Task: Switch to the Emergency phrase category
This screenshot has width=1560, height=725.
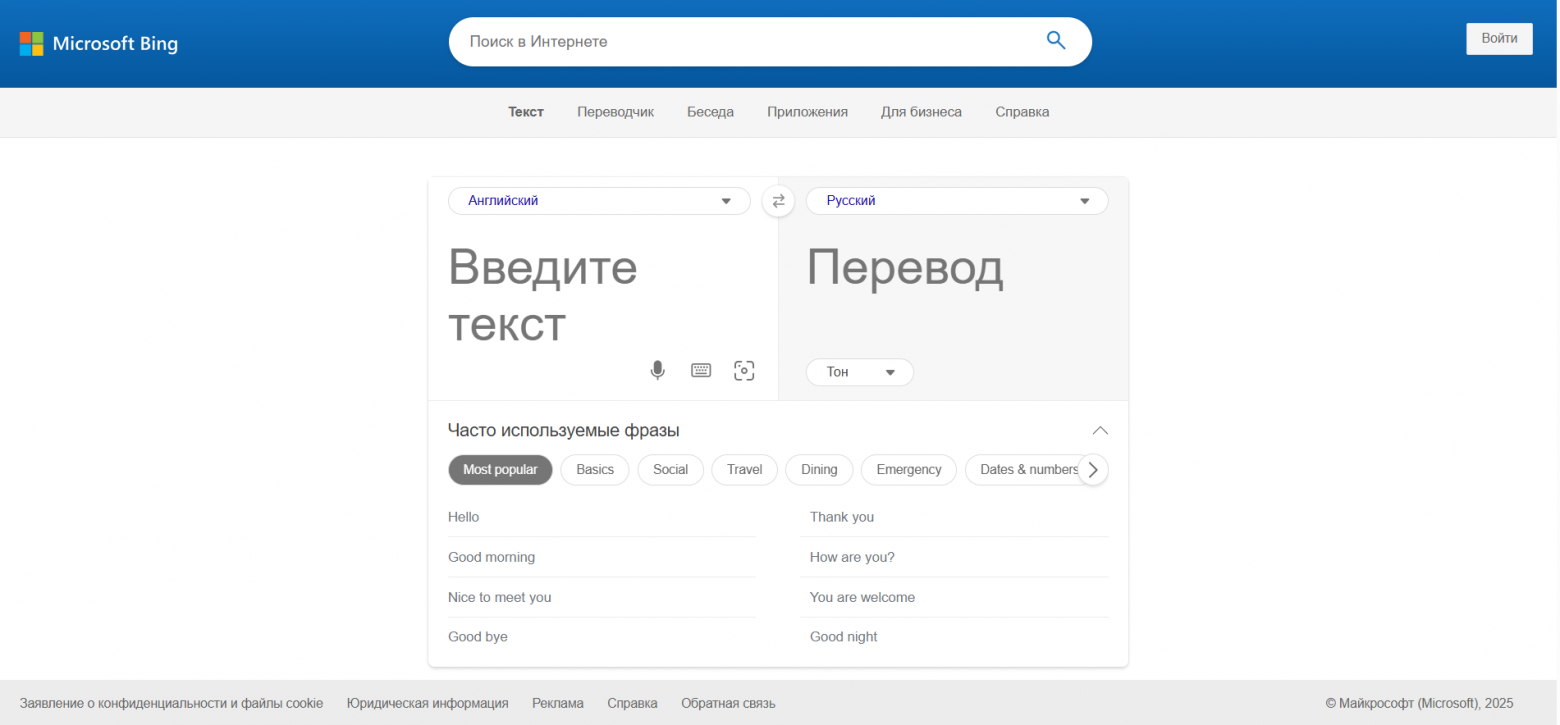Action: tap(908, 469)
